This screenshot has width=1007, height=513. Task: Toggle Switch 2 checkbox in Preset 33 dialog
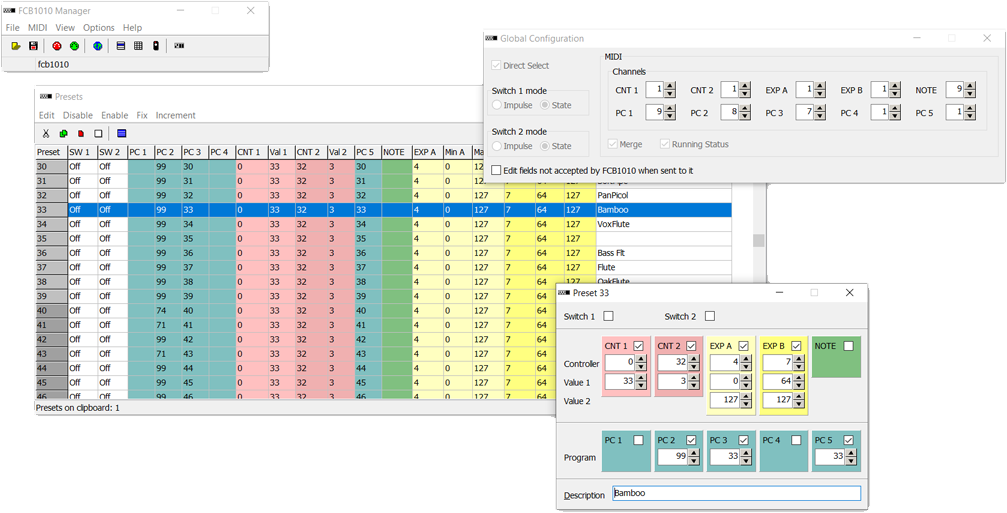710,316
